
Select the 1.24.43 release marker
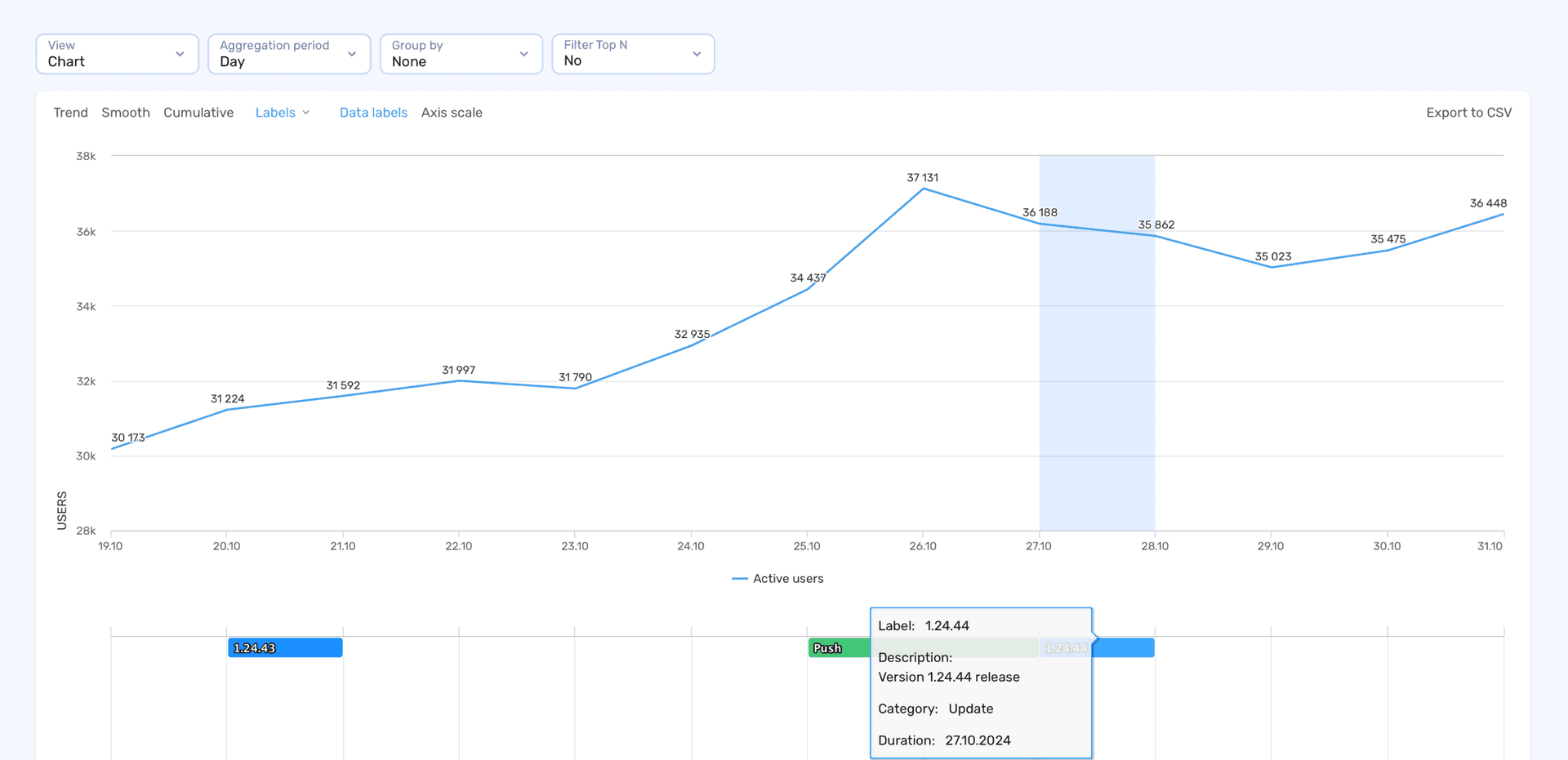(284, 647)
